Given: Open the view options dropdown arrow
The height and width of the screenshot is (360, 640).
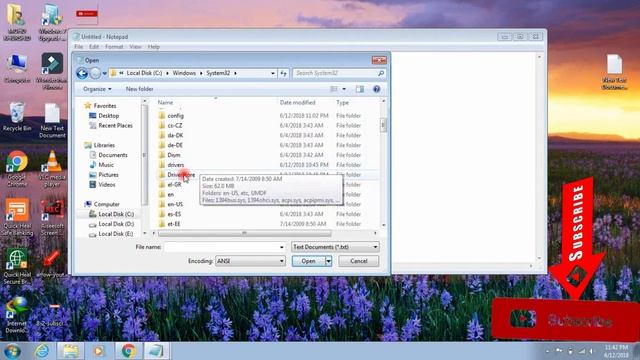Looking at the screenshot, I should click(344, 89).
